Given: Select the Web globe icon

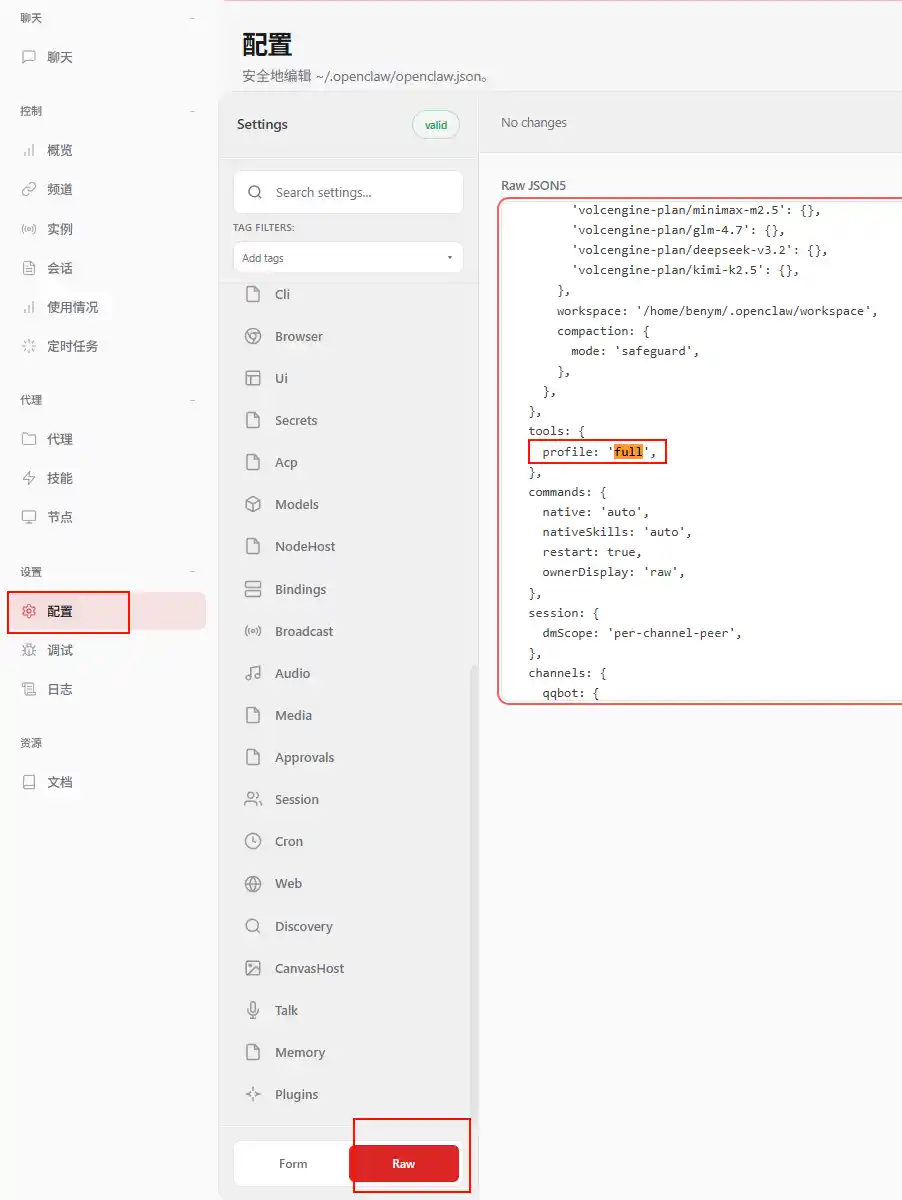Looking at the screenshot, I should (x=253, y=884).
